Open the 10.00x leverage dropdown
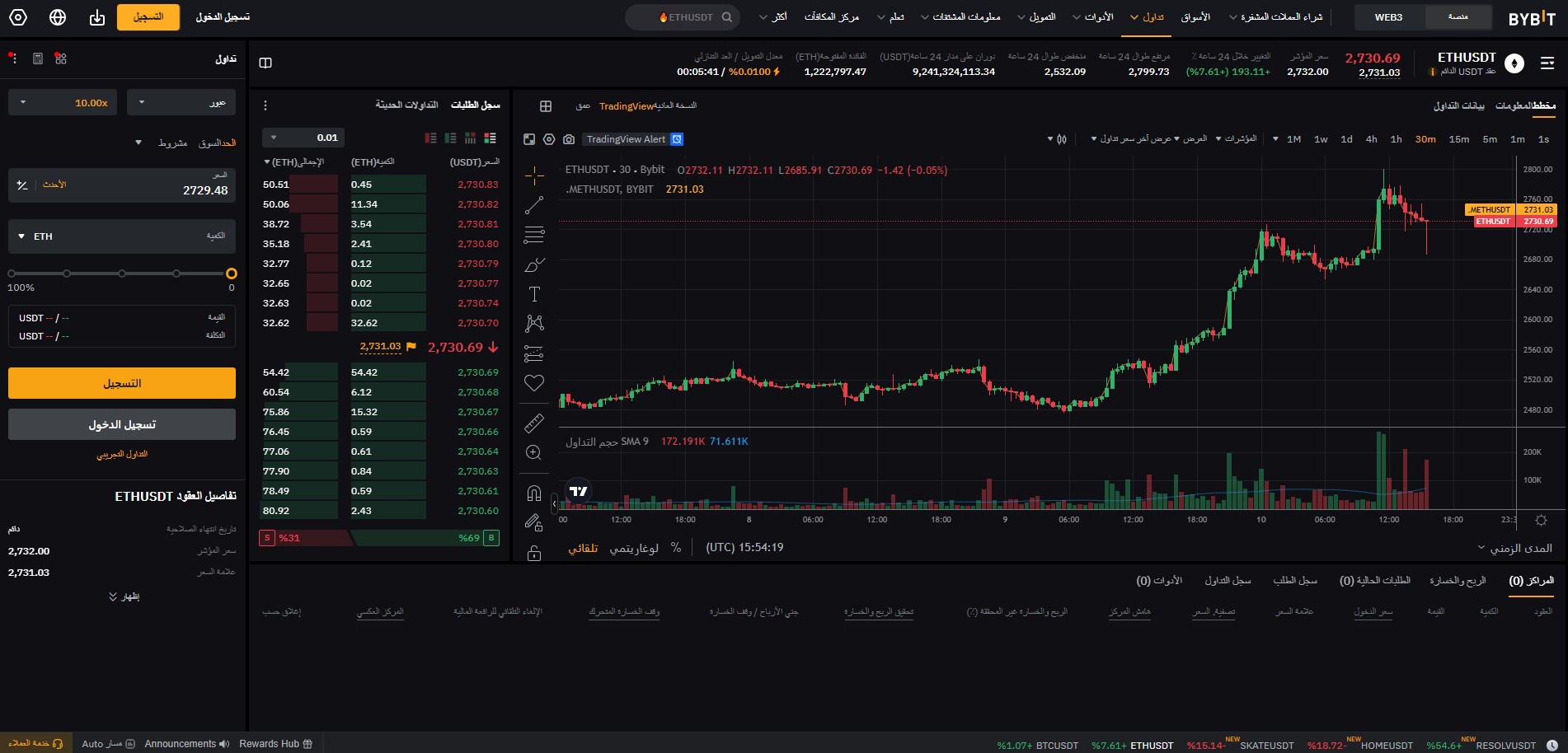 (63, 102)
